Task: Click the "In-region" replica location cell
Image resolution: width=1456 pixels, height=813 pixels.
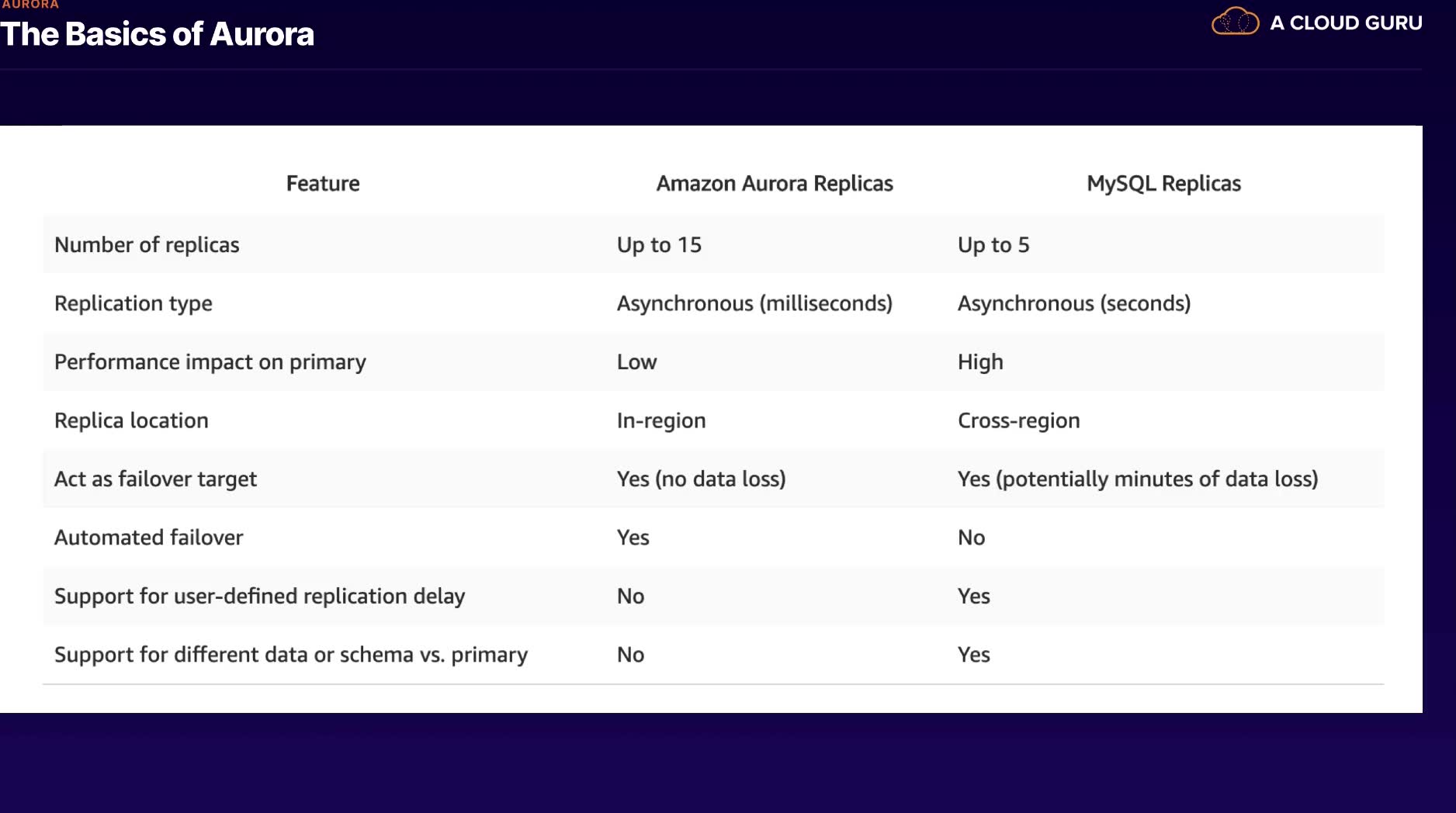Action: click(661, 420)
